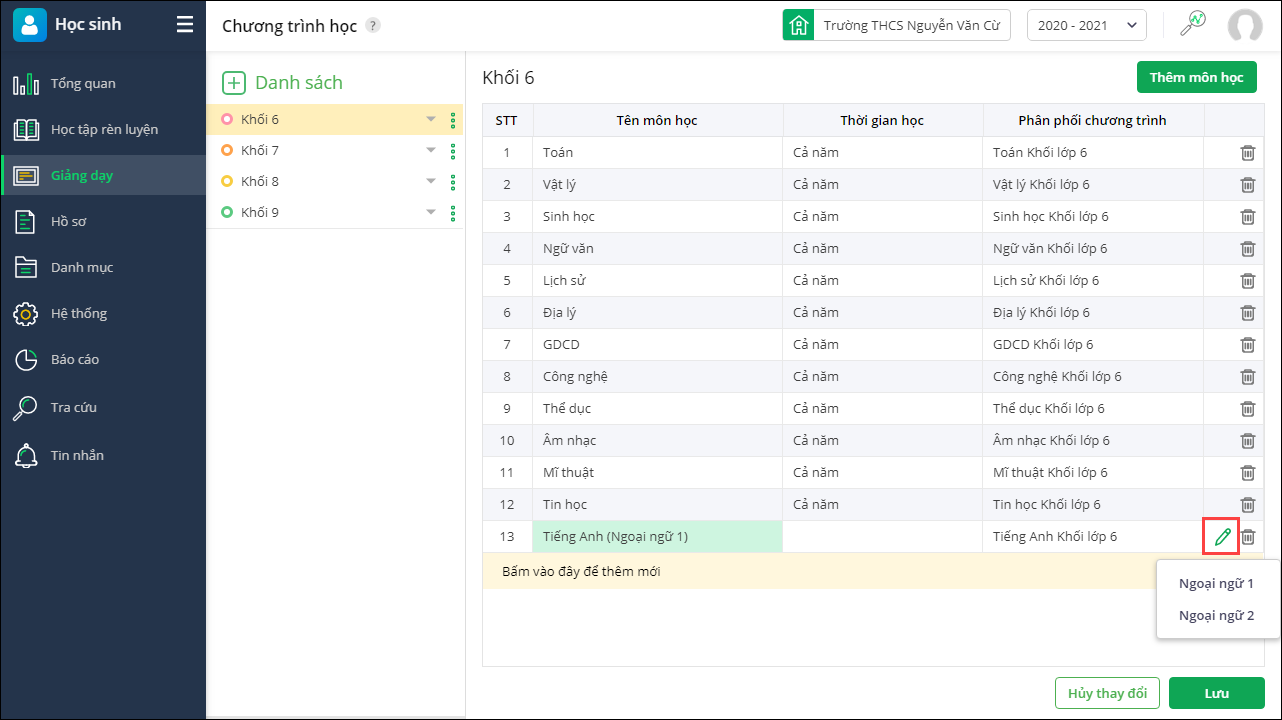The image size is (1282, 720).
Task: Click the pin/search tool icon in top bar
Action: 1192,25
